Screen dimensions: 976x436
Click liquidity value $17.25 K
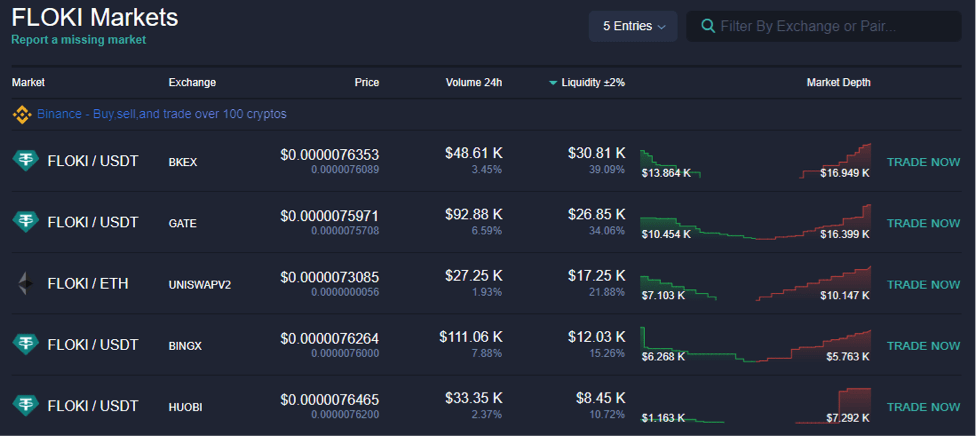click(x=596, y=275)
